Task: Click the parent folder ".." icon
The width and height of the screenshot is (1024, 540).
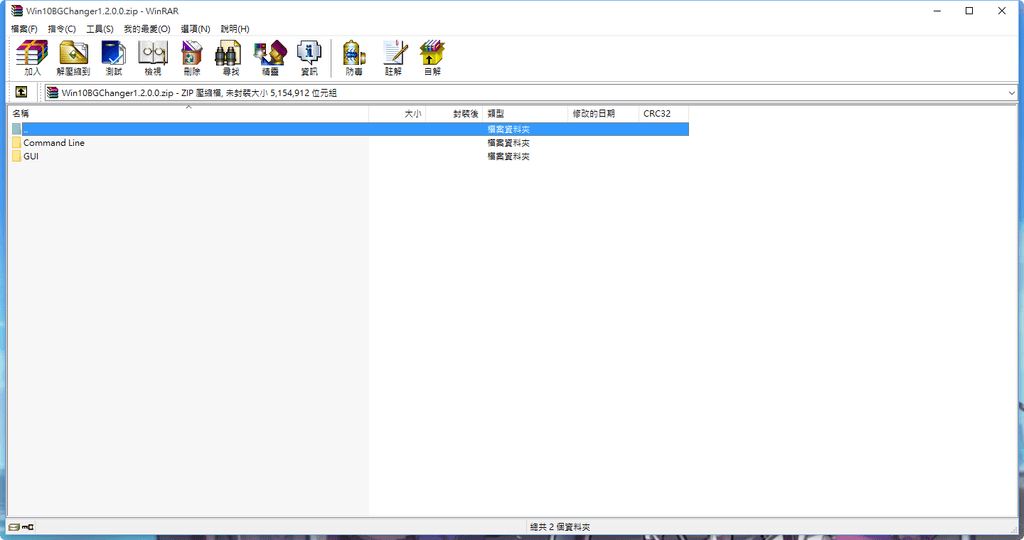Action: 16,129
